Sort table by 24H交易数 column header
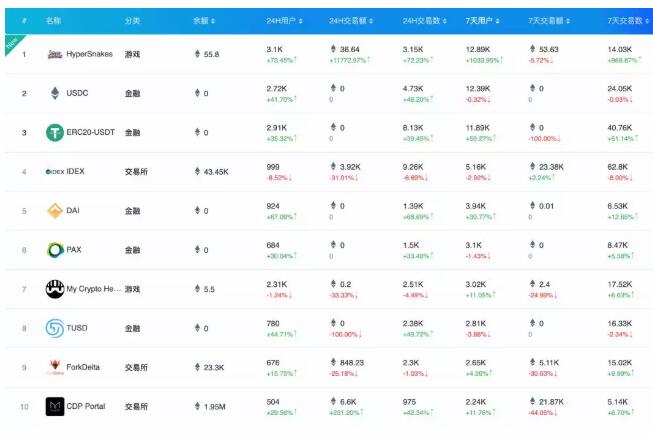Viewport: 653px width, 435px height. click(424, 20)
